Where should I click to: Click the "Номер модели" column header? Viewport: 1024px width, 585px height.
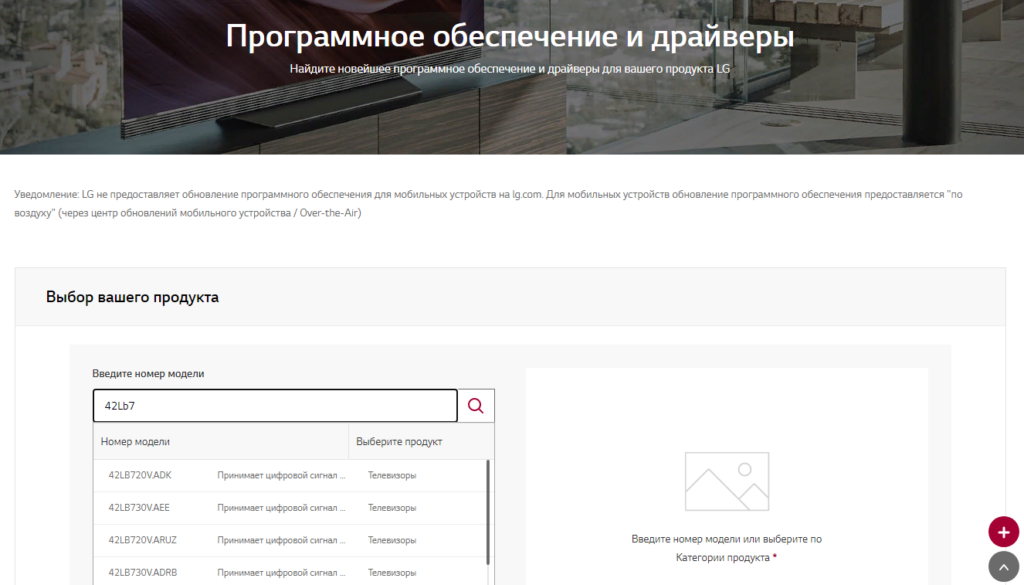coord(135,441)
